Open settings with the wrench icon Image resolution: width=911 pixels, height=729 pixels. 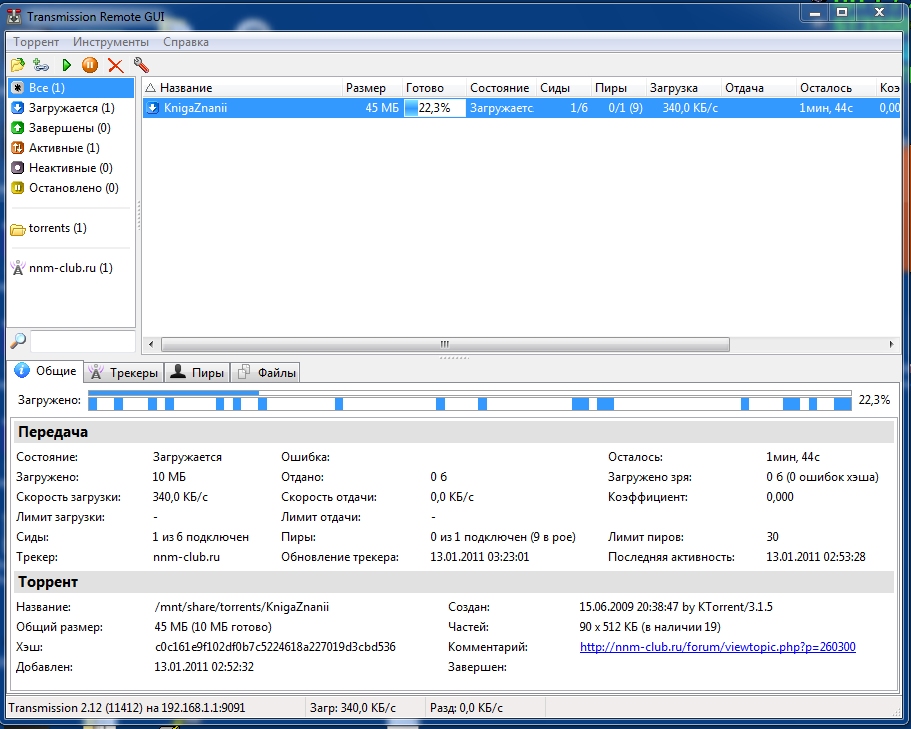tap(141, 65)
